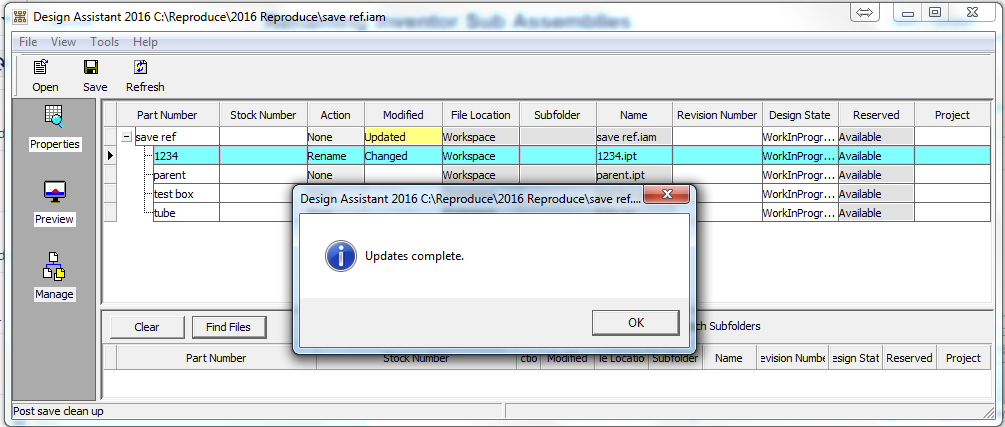This screenshot has width=1005, height=427.
Task: Click the Revision Number column header in upper table
Action: pos(717,115)
